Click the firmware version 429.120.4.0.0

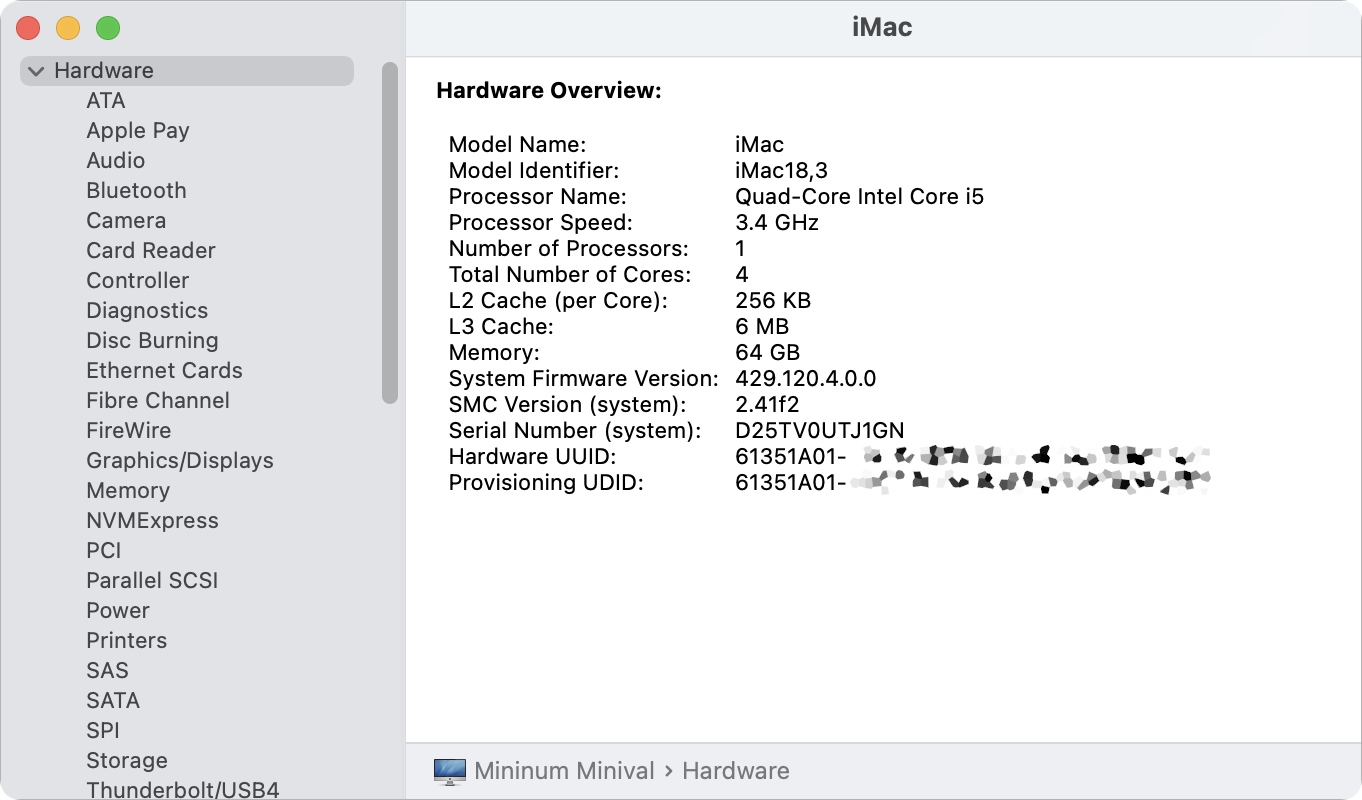806,379
